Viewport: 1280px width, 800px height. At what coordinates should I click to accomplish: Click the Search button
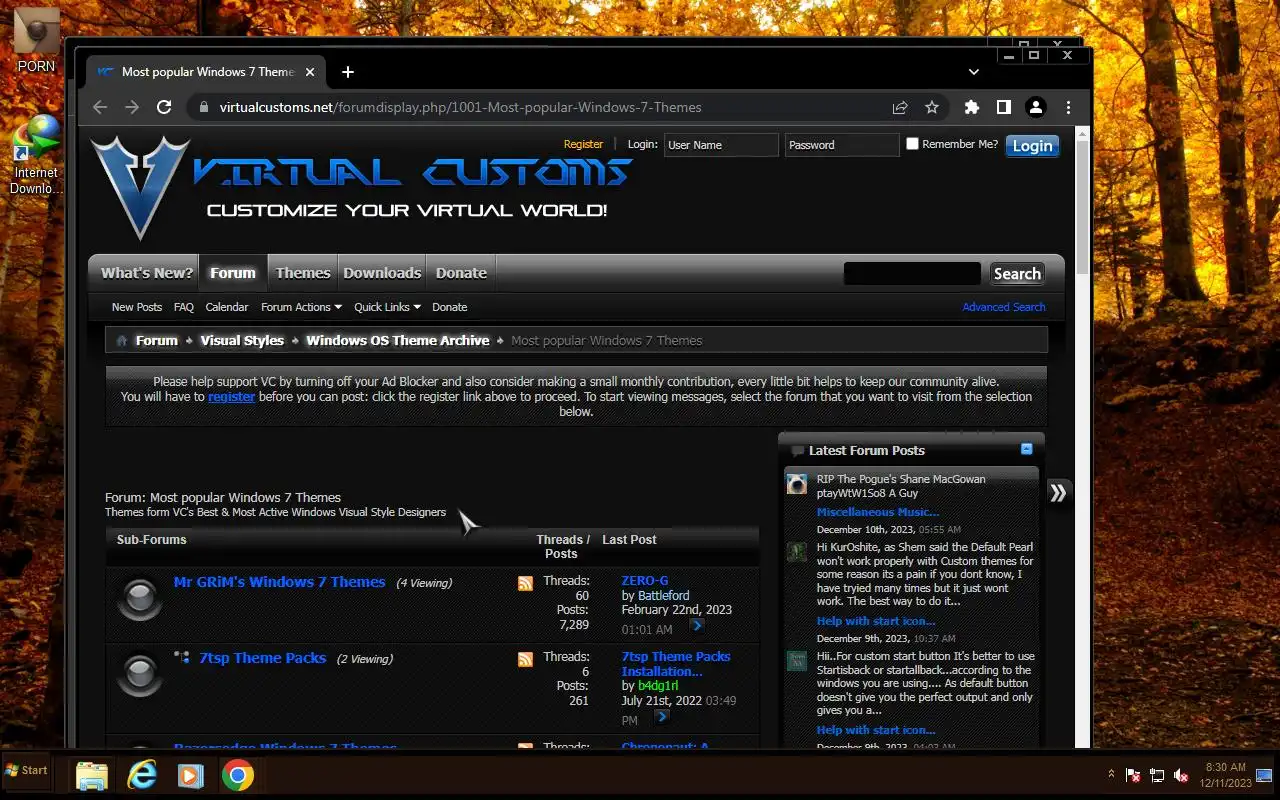[1017, 274]
